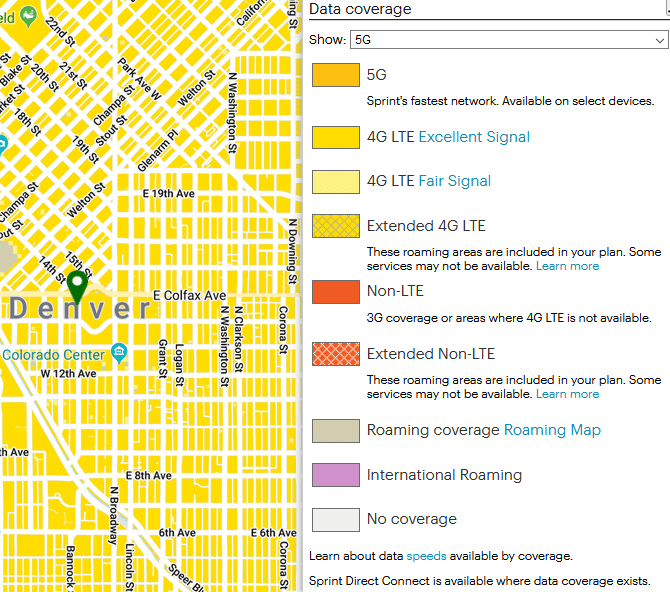Click the International Roaming purple swatch
The height and width of the screenshot is (592, 670).
click(335, 475)
